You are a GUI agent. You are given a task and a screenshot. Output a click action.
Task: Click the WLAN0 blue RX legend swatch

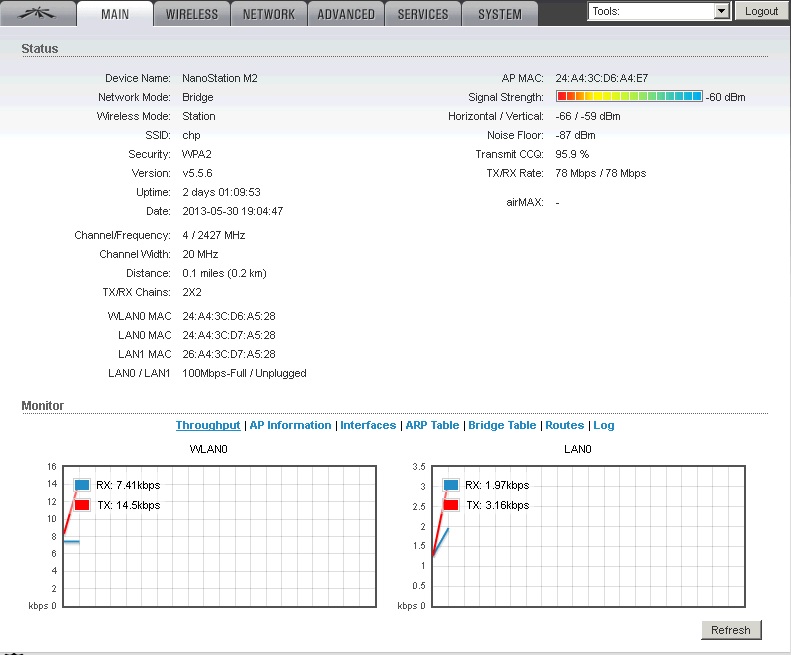click(82, 485)
